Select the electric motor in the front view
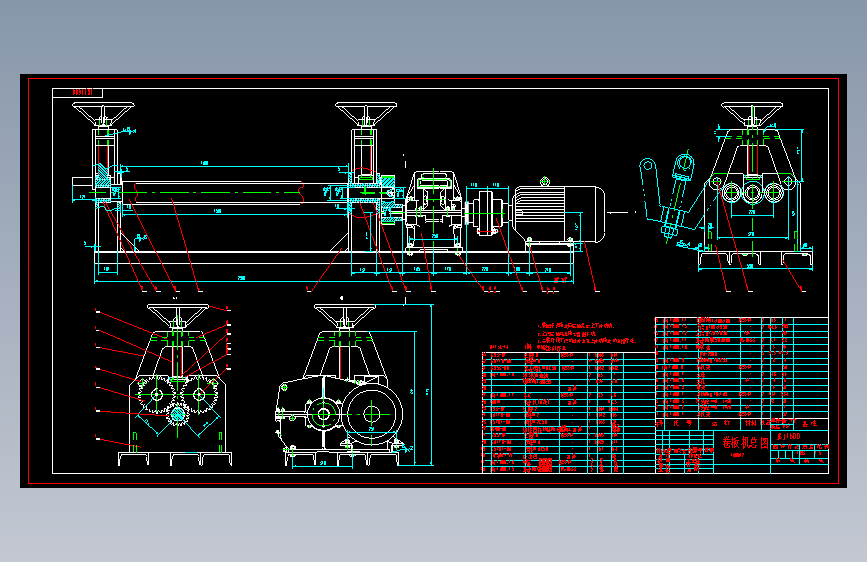This screenshot has height=562, width=867. (558, 213)
